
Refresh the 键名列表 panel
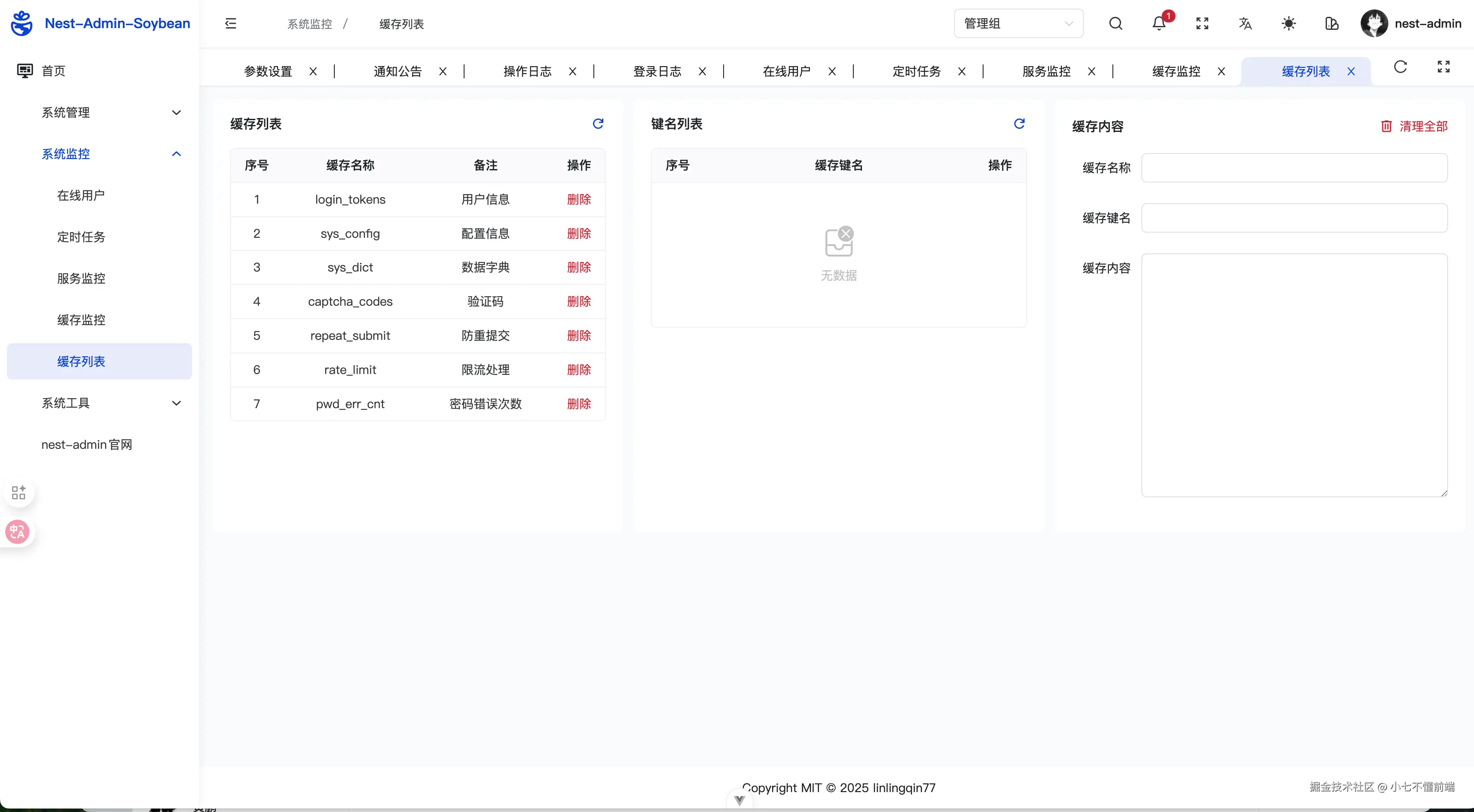click(x=1019, y=124)
